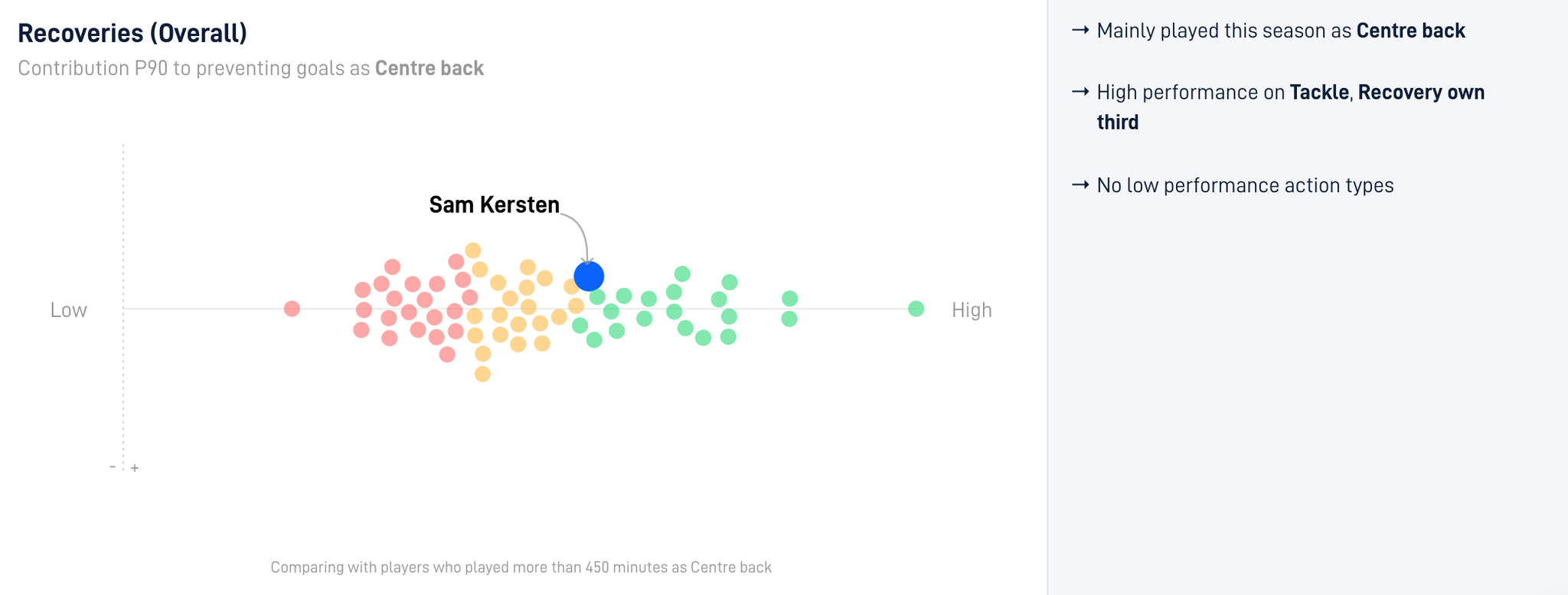Click the arrow icon beside Mainly played this season

point(1080,30)
